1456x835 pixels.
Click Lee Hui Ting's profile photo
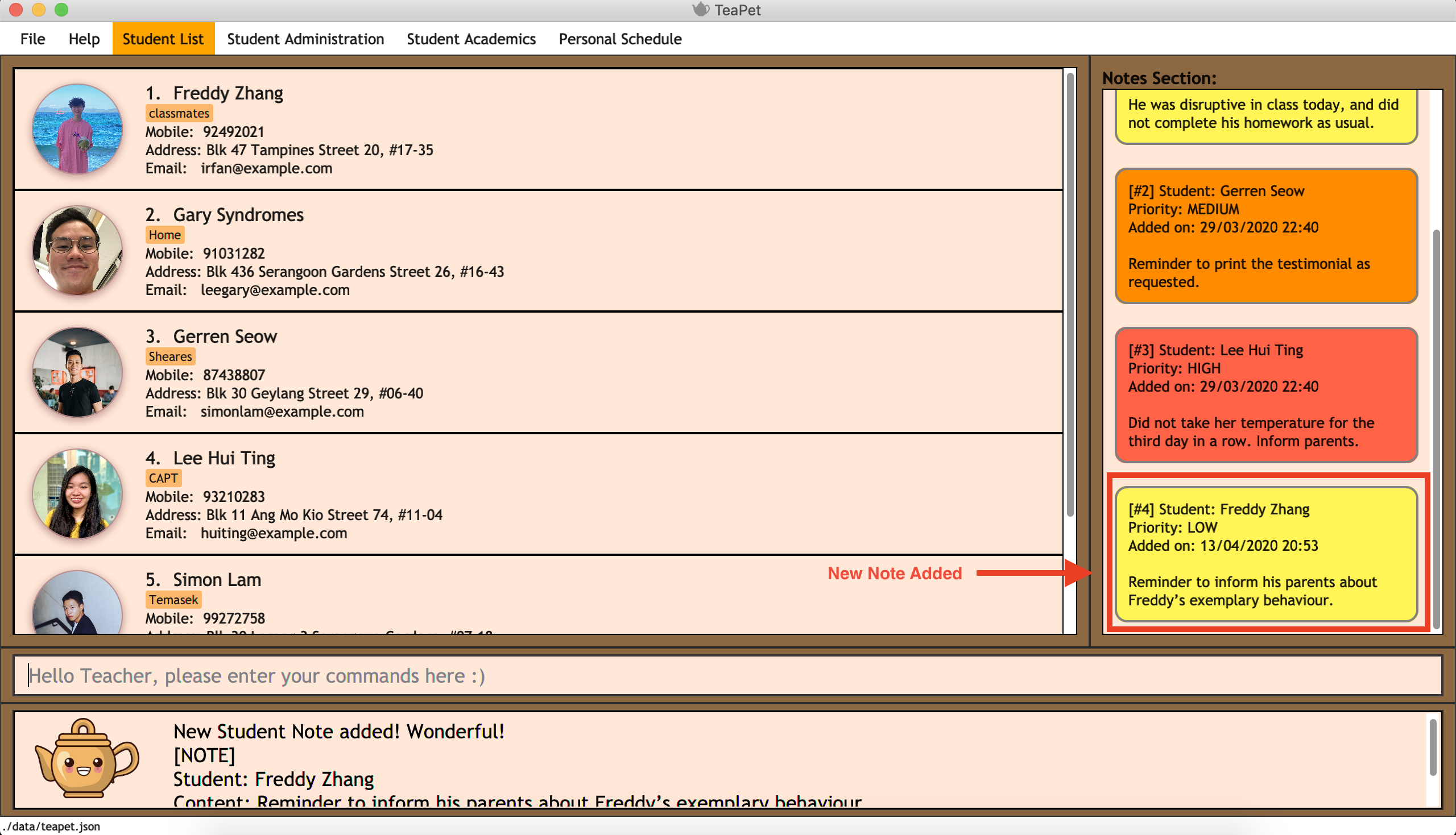77,494
